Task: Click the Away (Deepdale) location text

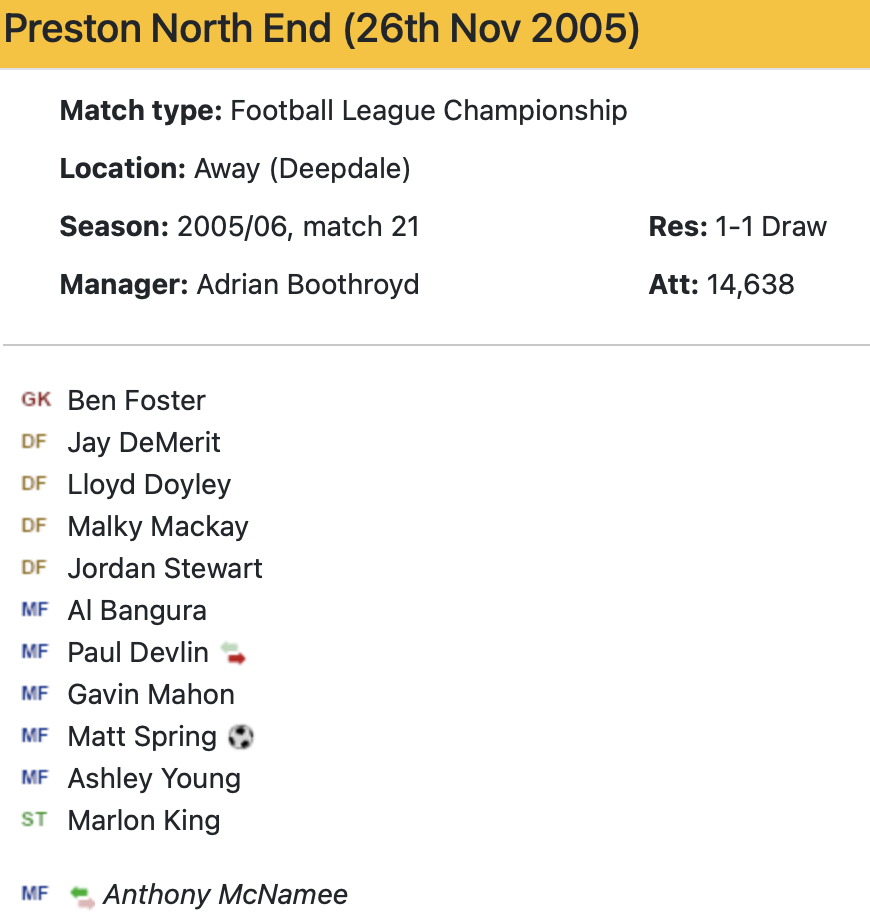Action: coord(302,168)
